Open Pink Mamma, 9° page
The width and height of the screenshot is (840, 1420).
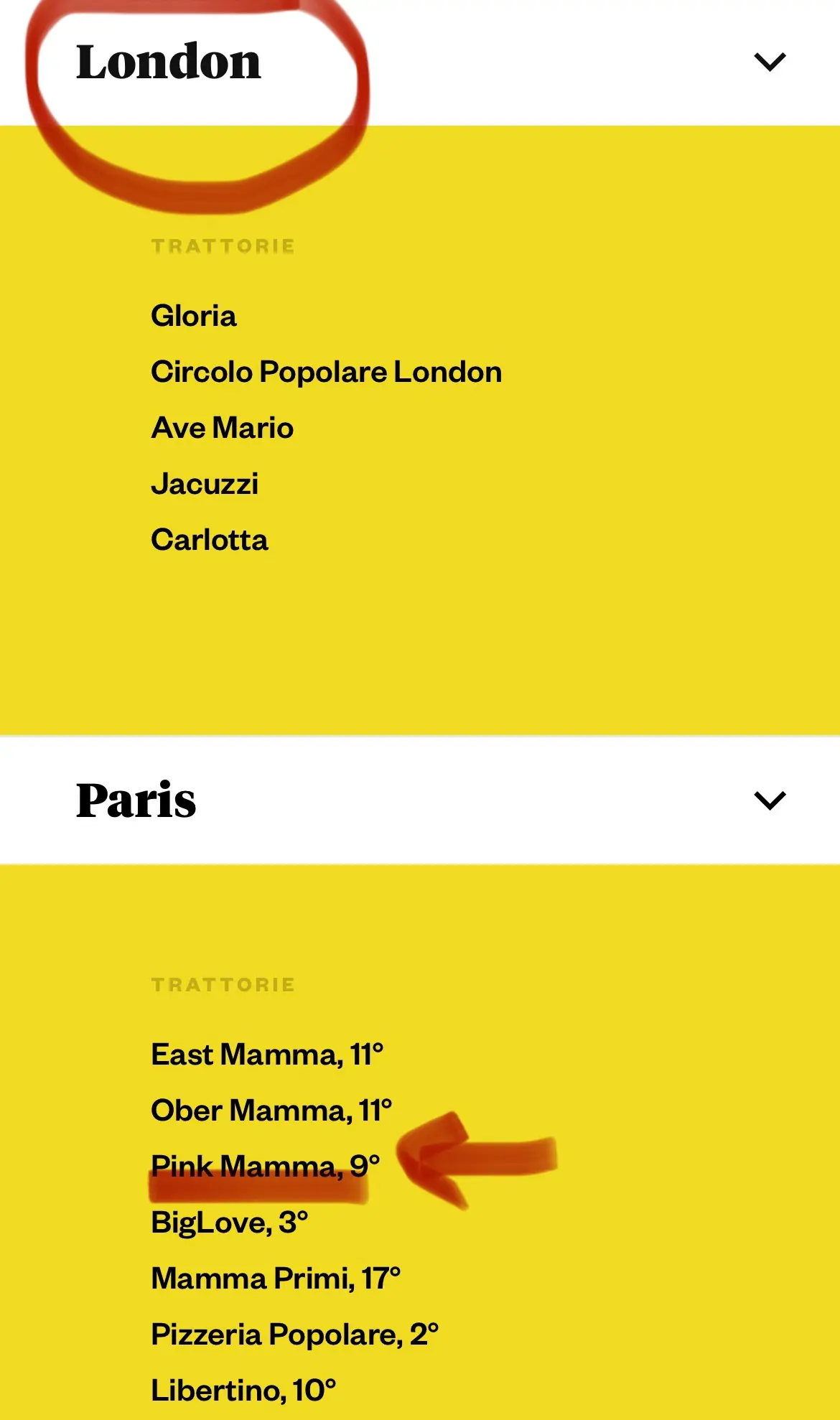[x=266, y=1166]
